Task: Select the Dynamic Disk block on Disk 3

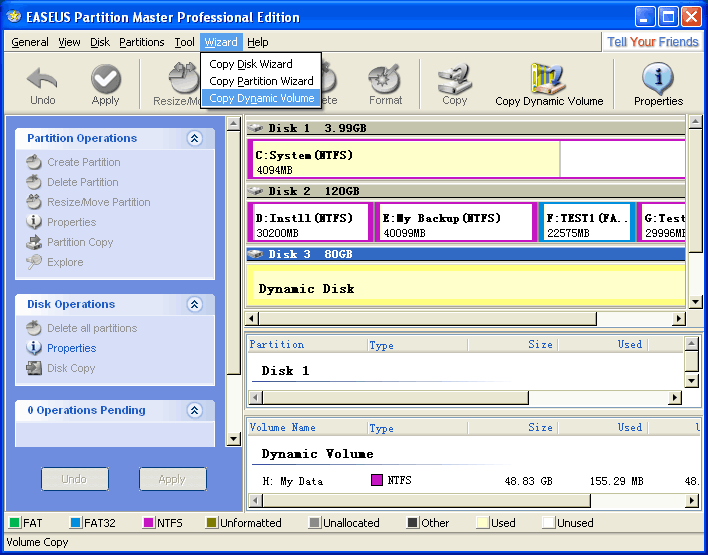Action: [466, 285]
